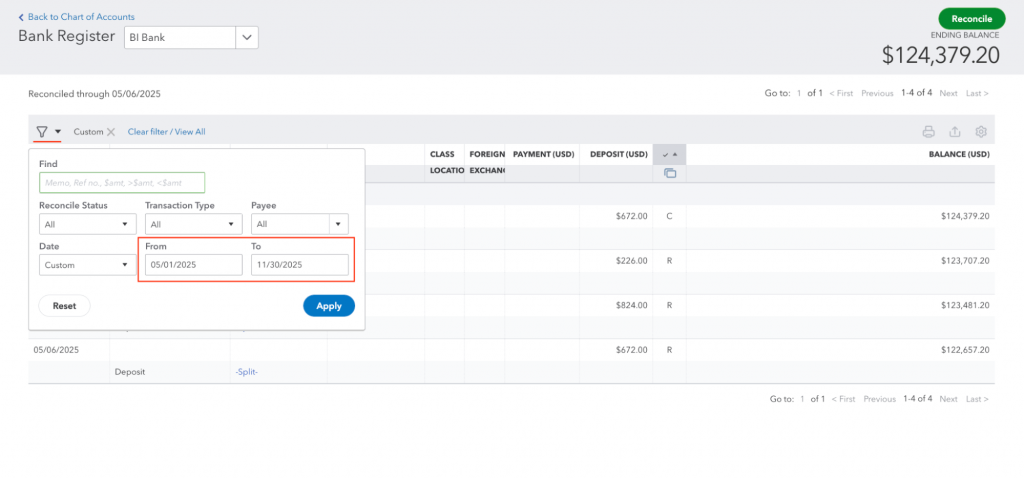Remove the Custom filter with X
Screen dimensions: 1024x478
pyautogui.click(x=111, y=132)
